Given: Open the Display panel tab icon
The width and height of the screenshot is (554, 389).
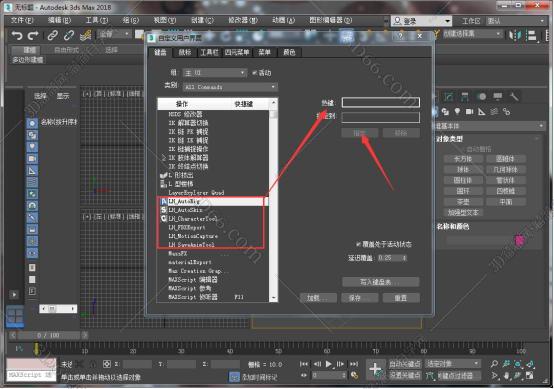Looking at the screenshot, I should 498,96.
